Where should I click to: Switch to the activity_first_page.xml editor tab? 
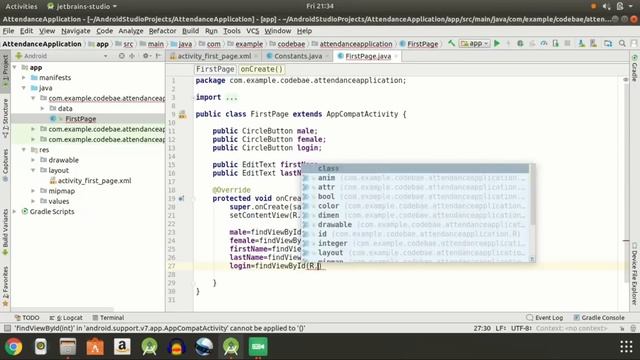coord(214,56)
